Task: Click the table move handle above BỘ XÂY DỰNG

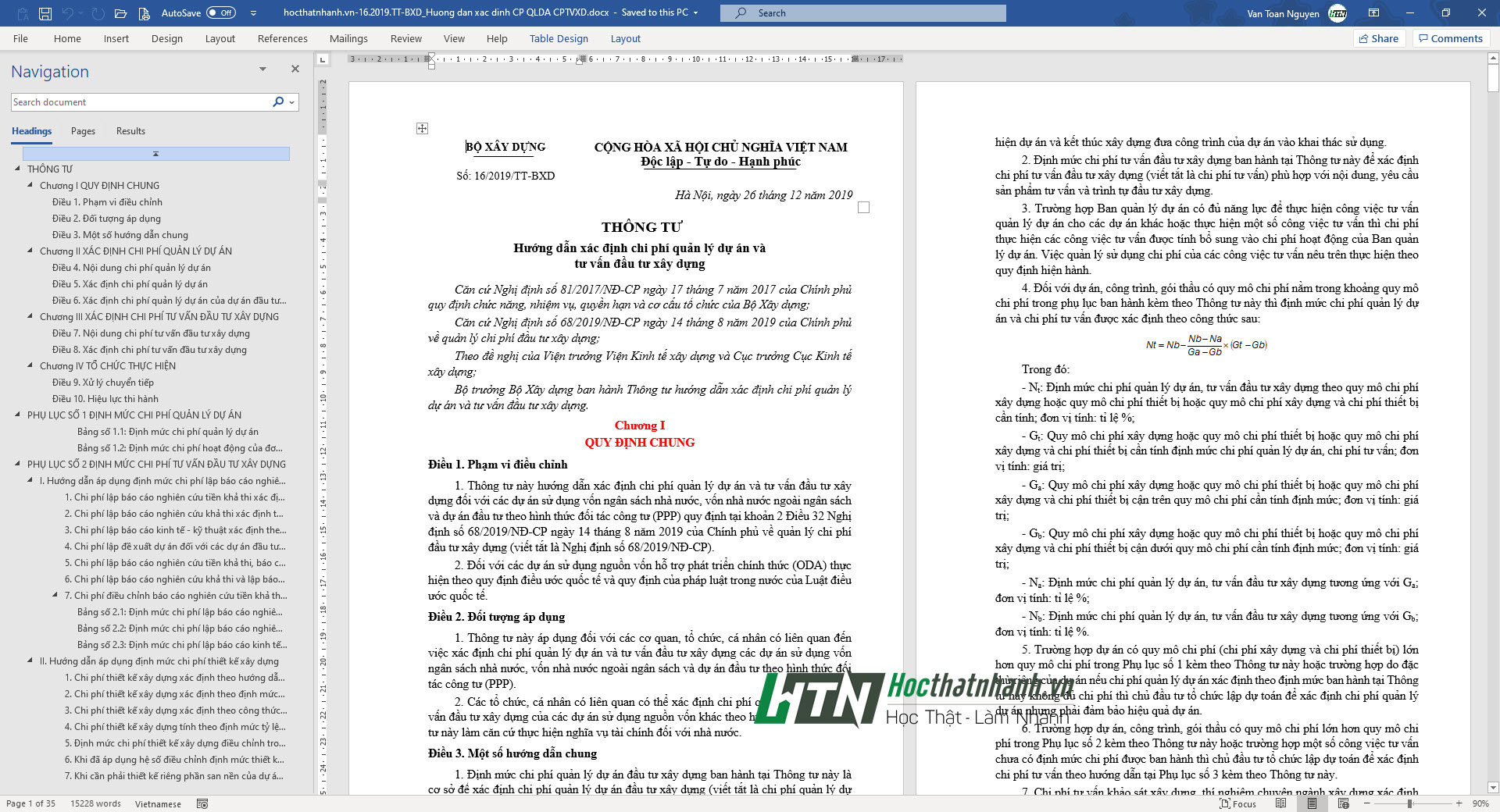Action: pos(422,128)
